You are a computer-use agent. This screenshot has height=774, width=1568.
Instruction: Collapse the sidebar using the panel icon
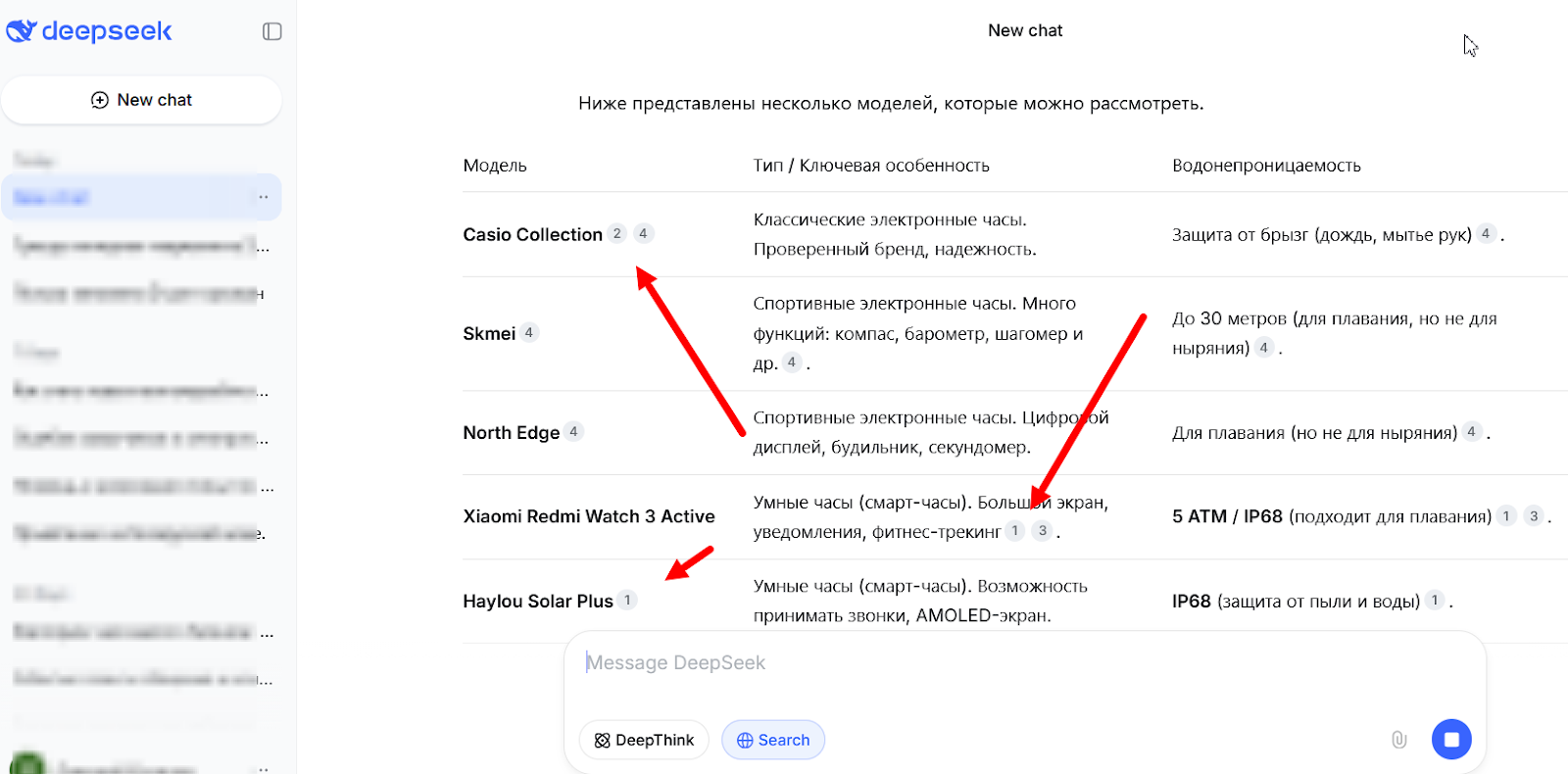[270, 31]
